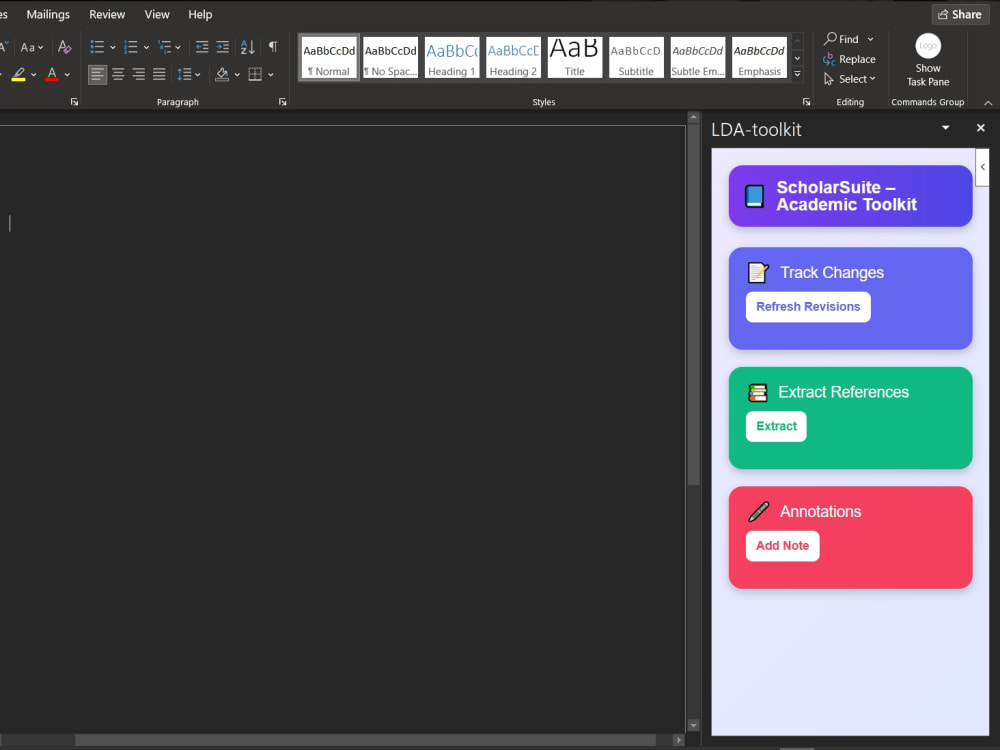The image size is (1000, 750).
Task: Collapse task pane side arrow
Action: tap(982, 167)
